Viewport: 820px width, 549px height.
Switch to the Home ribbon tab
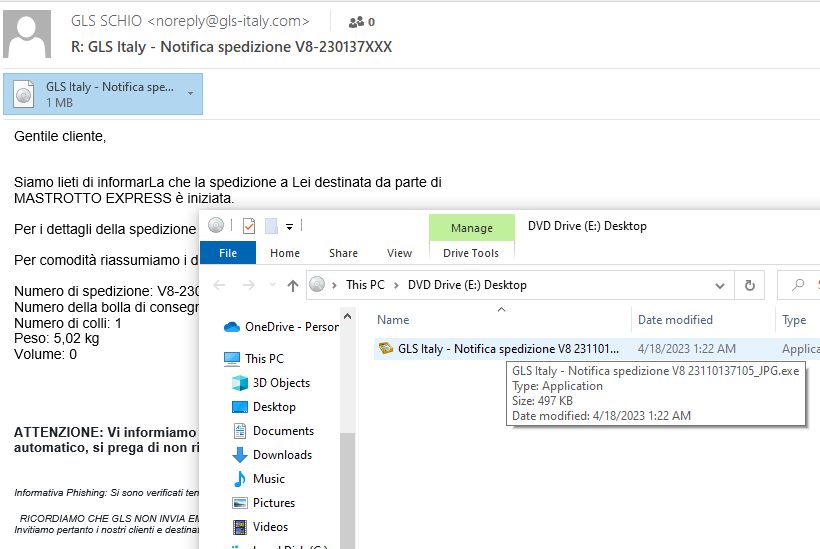click(285, 253)
